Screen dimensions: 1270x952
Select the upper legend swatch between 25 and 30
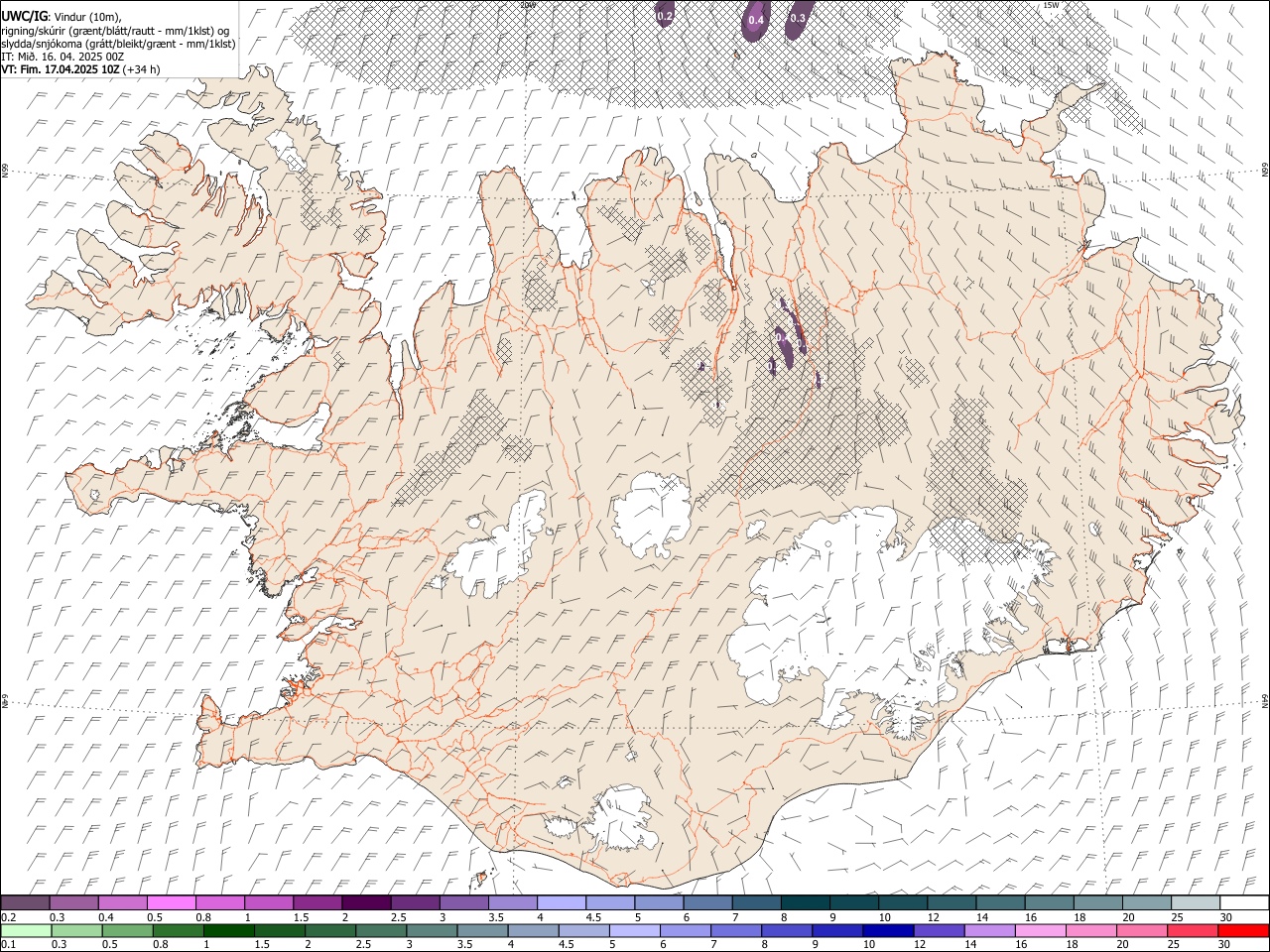coord(1196,902)
